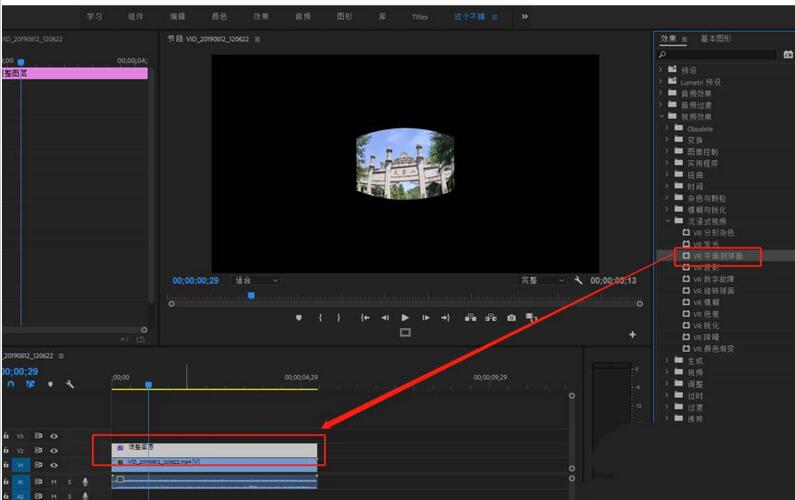This screenshot has height=500, width=795.
Task: Click the accelerated effects filter icon
Action: (788, 54)
